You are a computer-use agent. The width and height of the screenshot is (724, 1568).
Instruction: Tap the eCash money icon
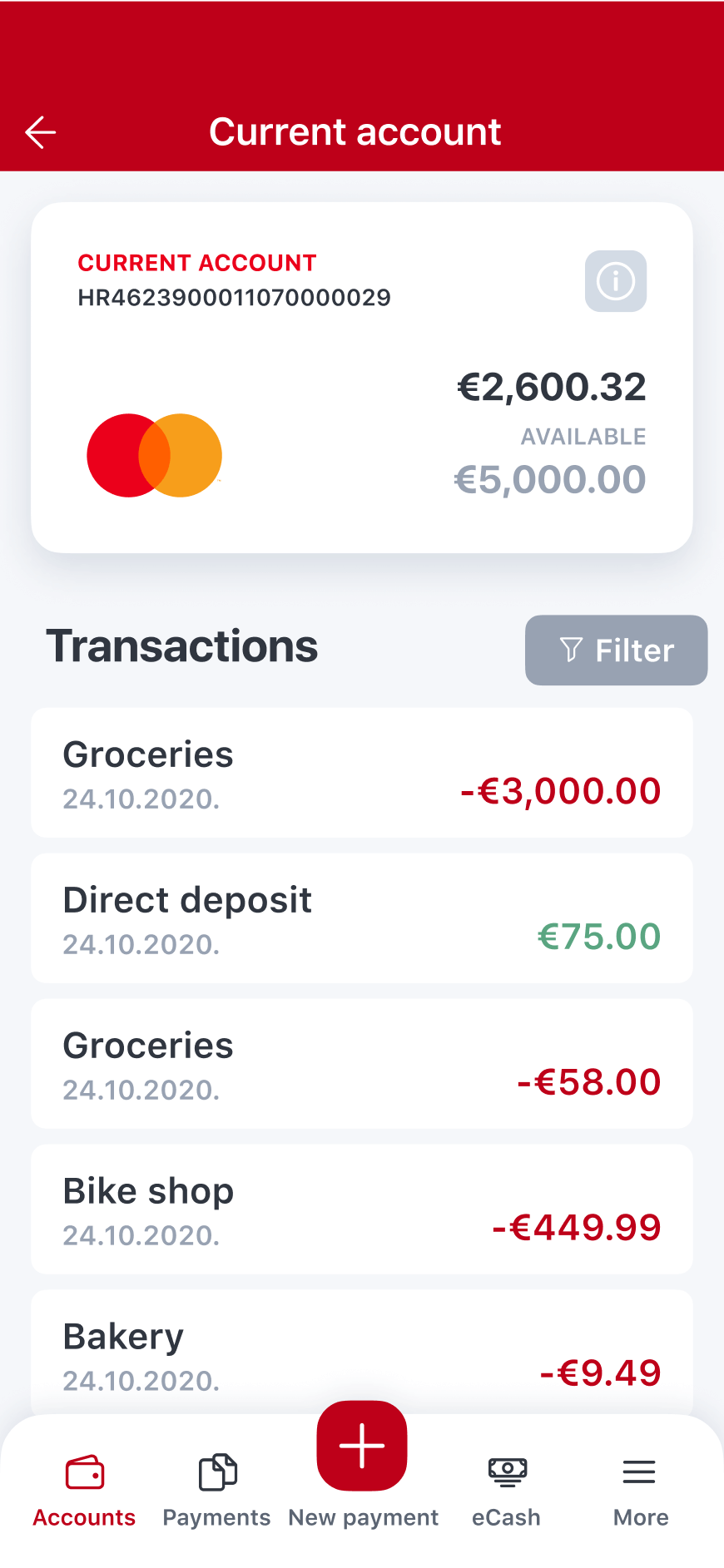tap(507, 1472)
